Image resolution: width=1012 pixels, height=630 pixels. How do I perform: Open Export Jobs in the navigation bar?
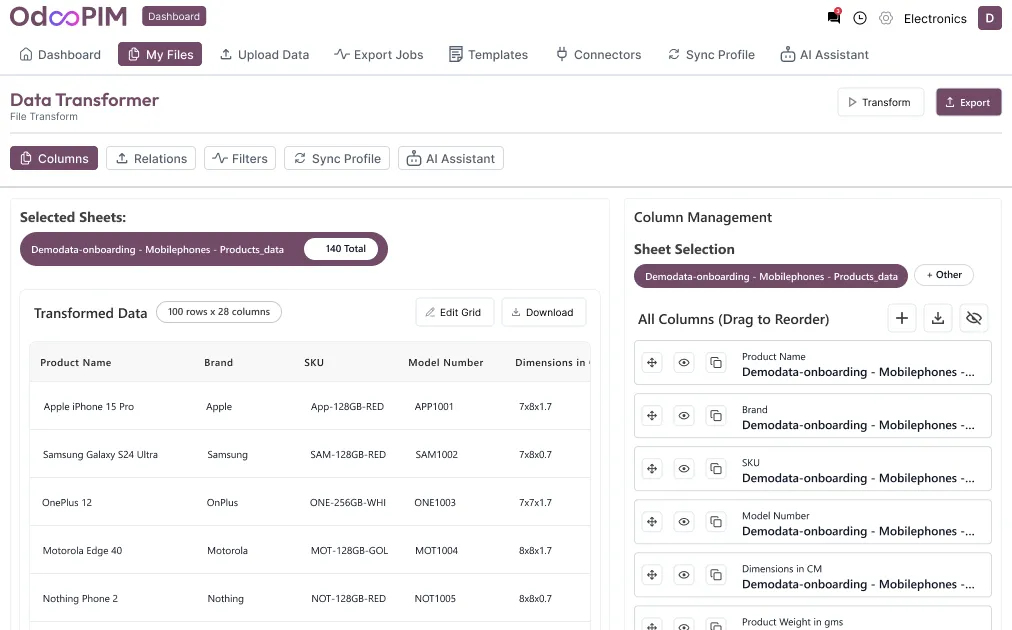point(379,54)
